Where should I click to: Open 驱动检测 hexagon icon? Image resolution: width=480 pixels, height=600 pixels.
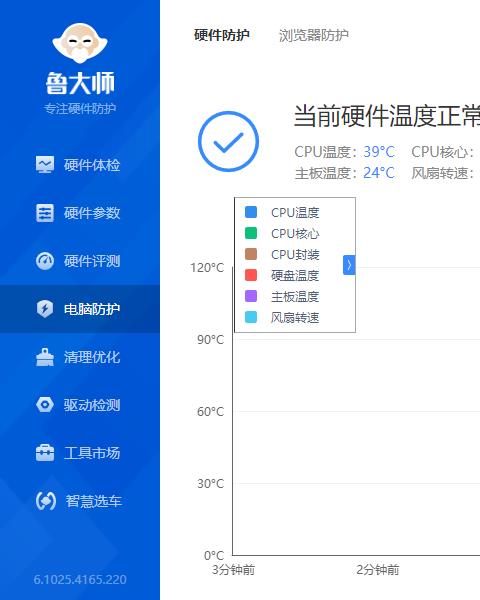click(x=45, y=405)
